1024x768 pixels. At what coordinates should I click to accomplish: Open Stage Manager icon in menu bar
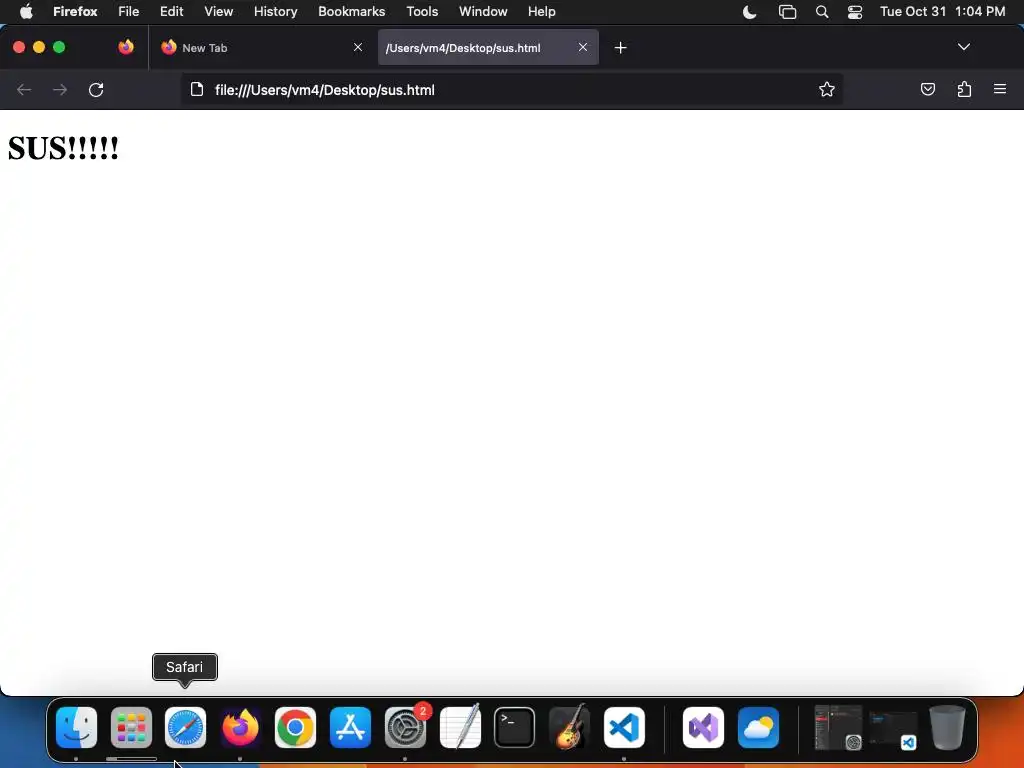click(788, 12)
